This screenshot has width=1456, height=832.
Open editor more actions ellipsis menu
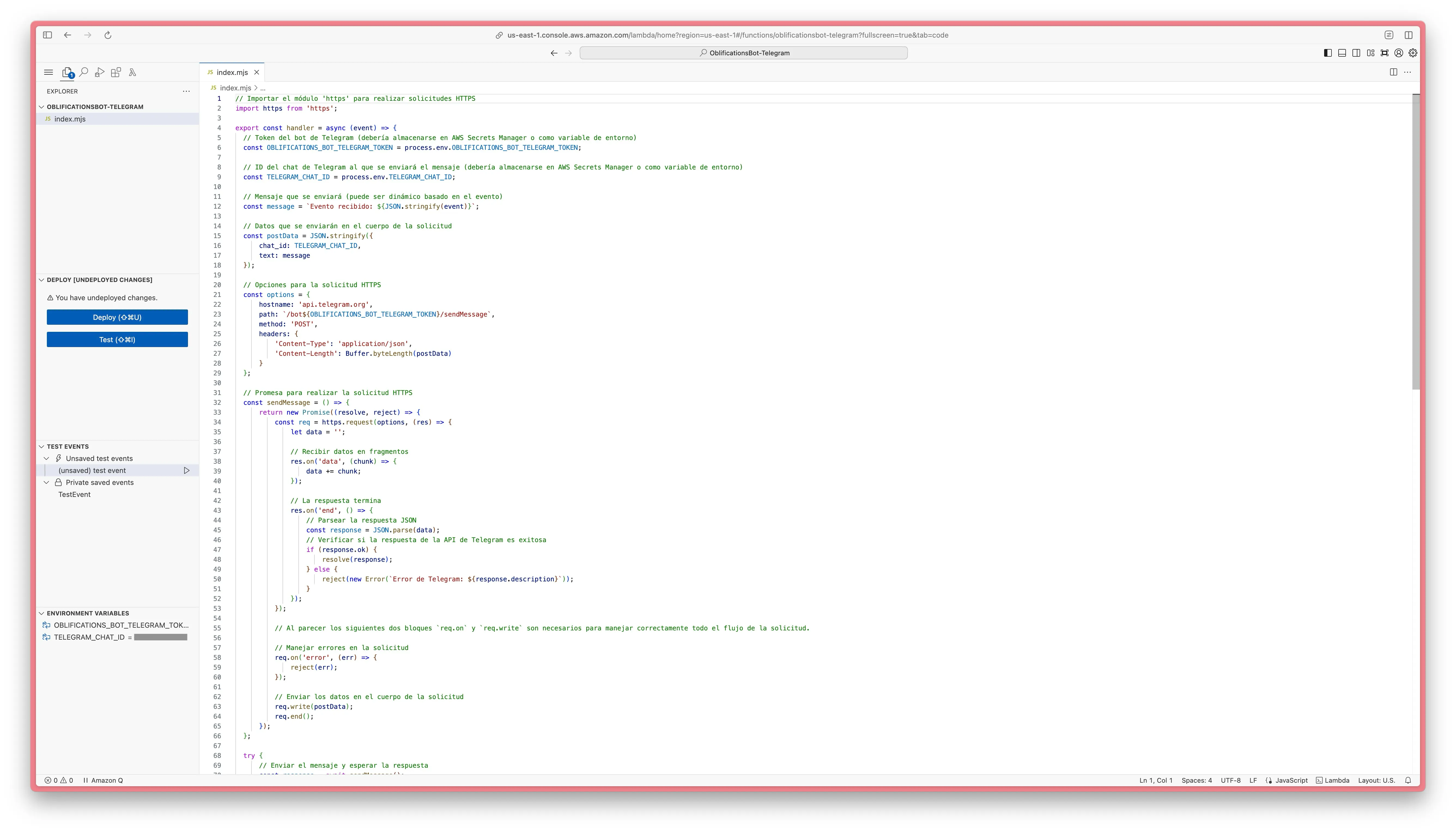[1408, 72]
